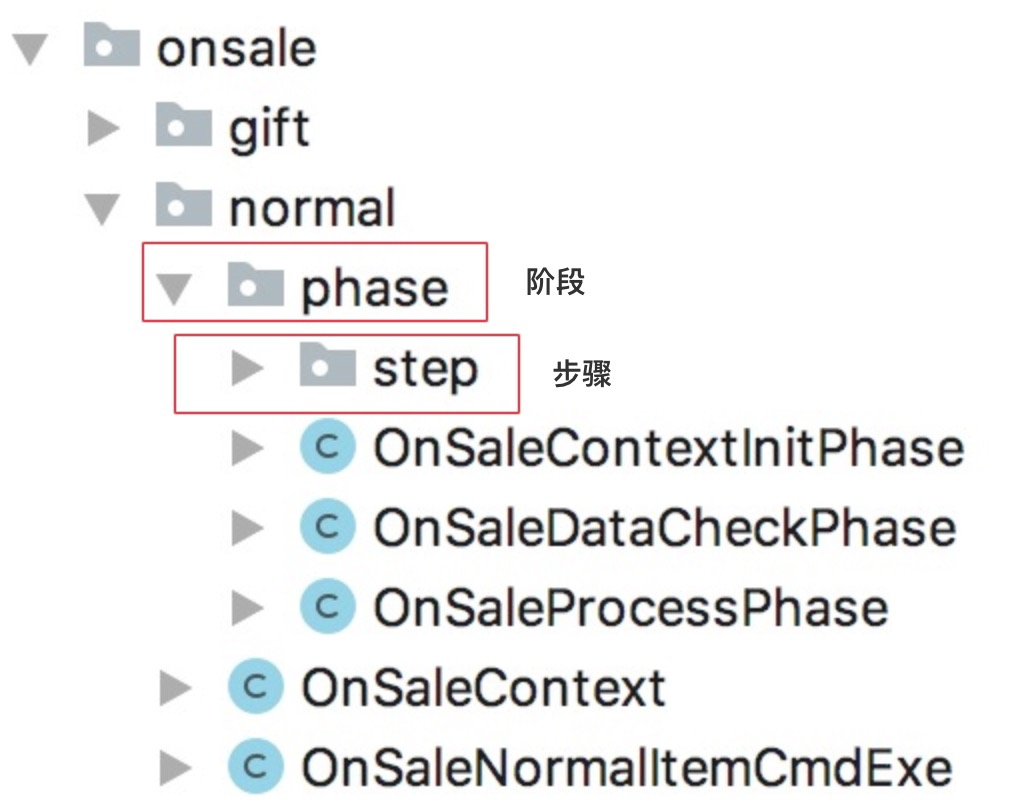The width and height of the screenshot is (1016, 812).
Task: Click the OnSaleContextInitPhase class icon
Action: [x=328, y=447]
